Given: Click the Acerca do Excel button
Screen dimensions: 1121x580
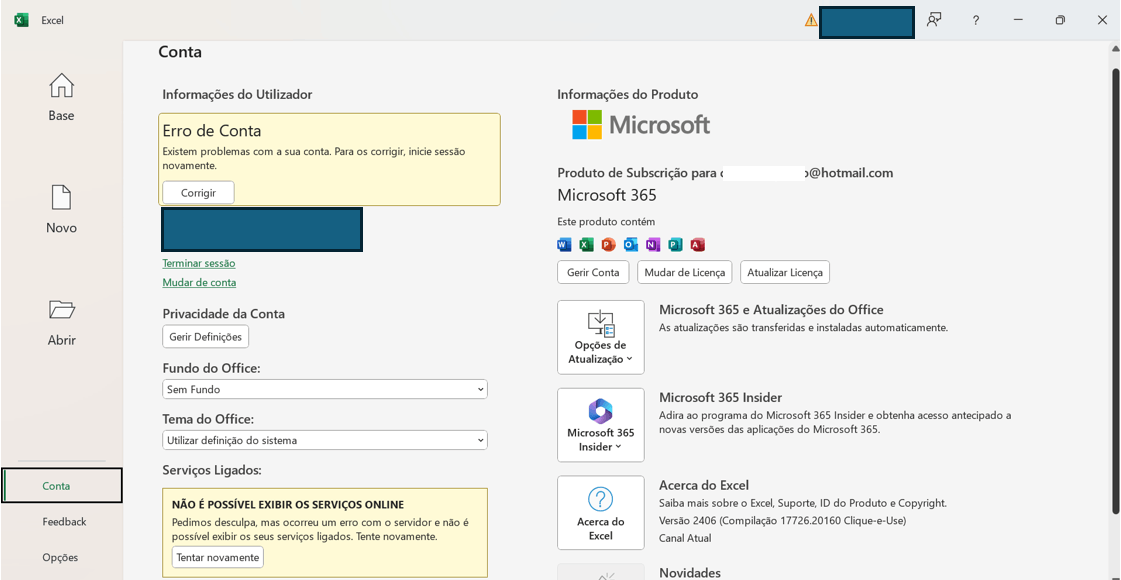Looking at the screenshot, I should pos(601,513).
